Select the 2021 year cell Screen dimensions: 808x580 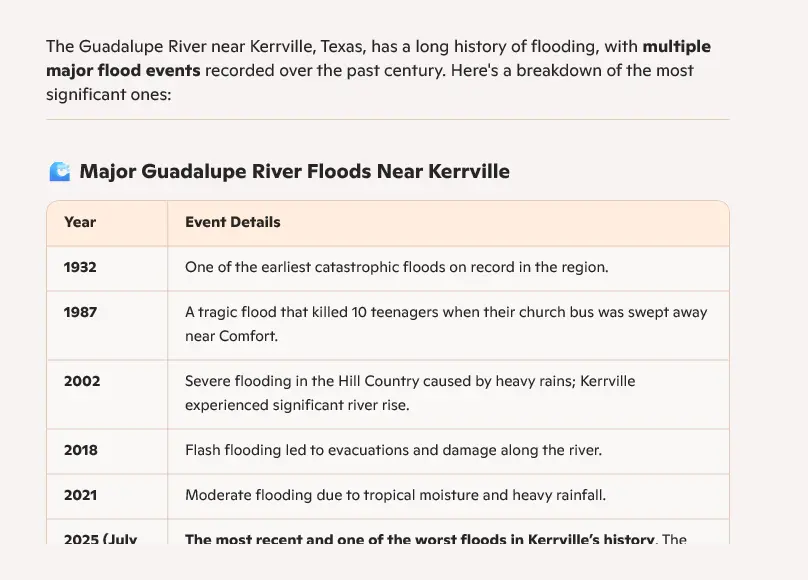(x=81, y=495)
